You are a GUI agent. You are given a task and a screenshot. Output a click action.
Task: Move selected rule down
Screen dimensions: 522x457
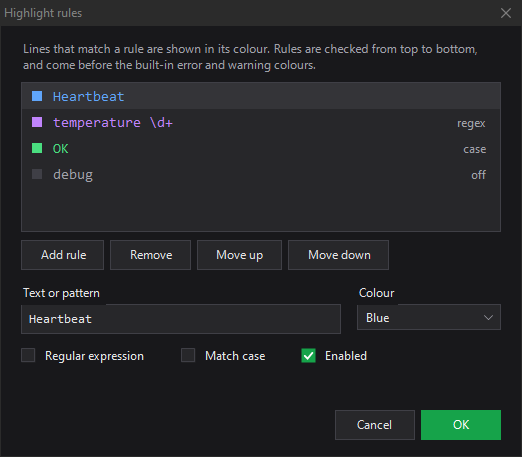tap(338, 255)
